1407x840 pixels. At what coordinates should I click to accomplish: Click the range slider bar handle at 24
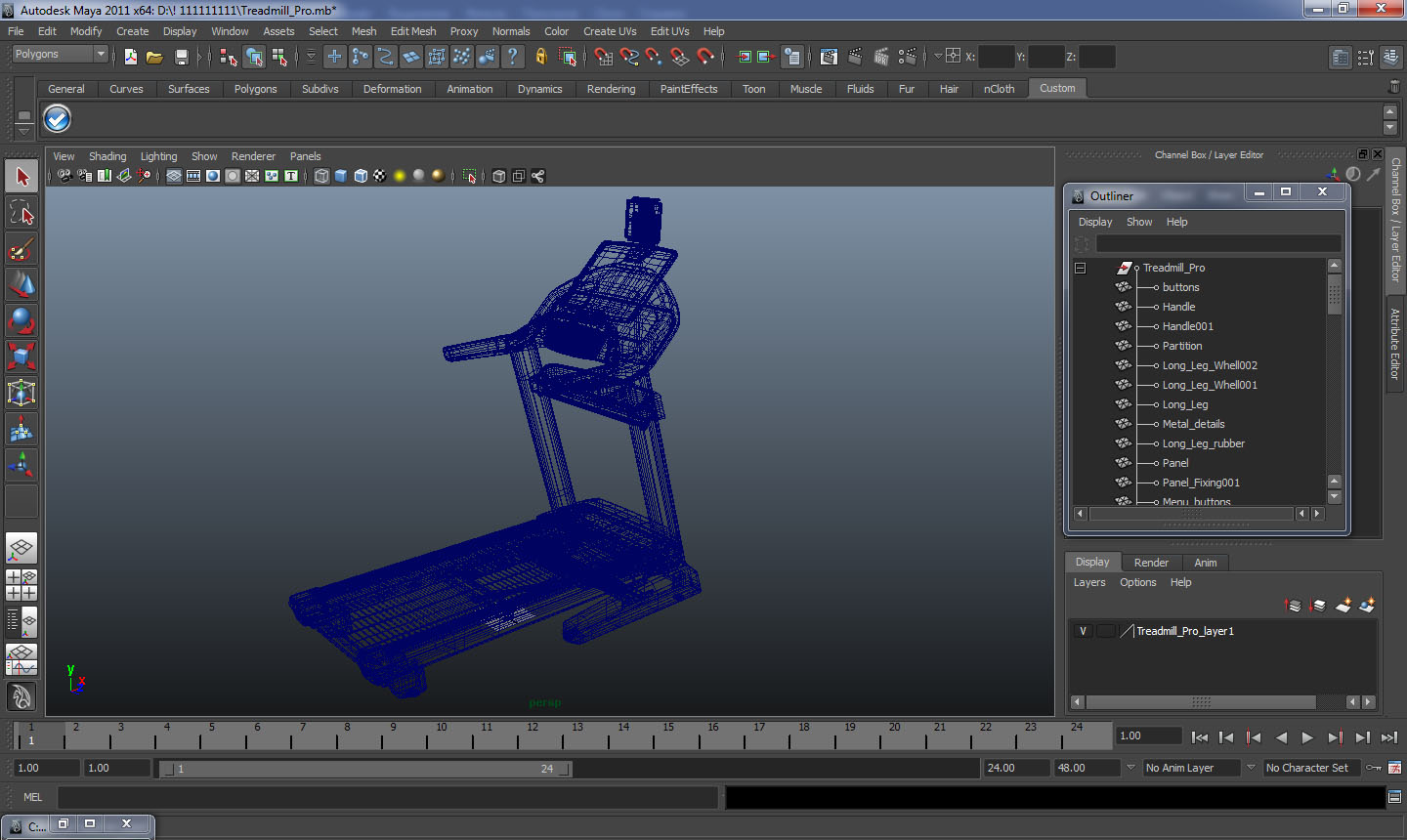point(566,769)
